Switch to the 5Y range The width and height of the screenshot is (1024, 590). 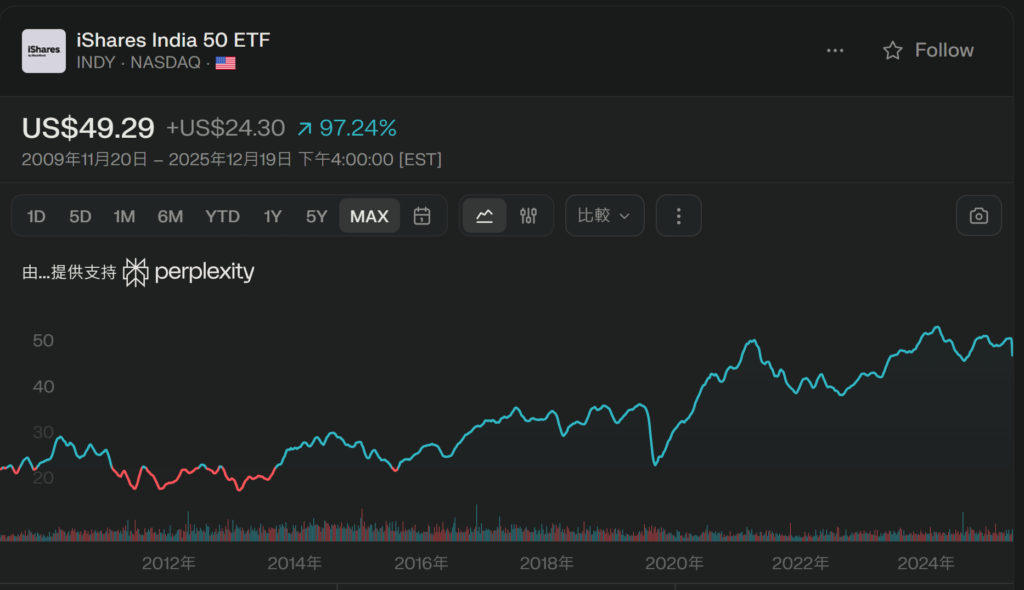pos(316,216)
